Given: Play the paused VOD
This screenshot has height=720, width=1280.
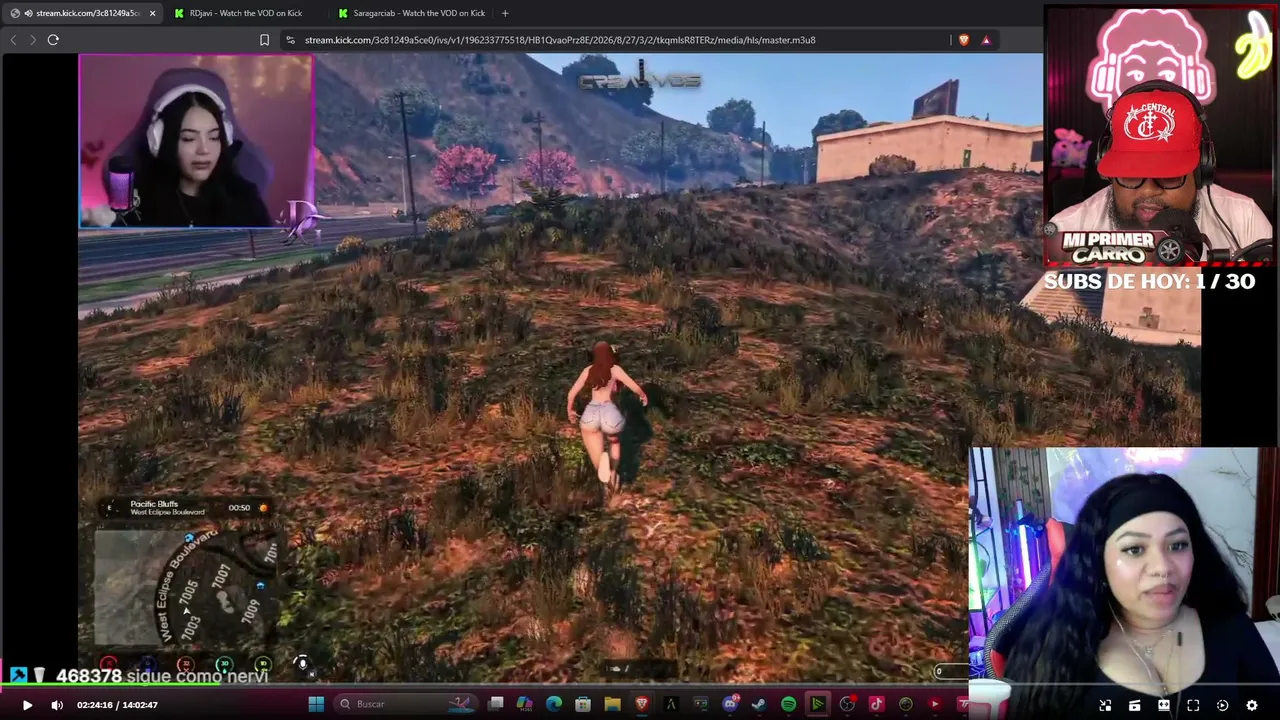Looking at the screenshot, I should tap(27, 705).
